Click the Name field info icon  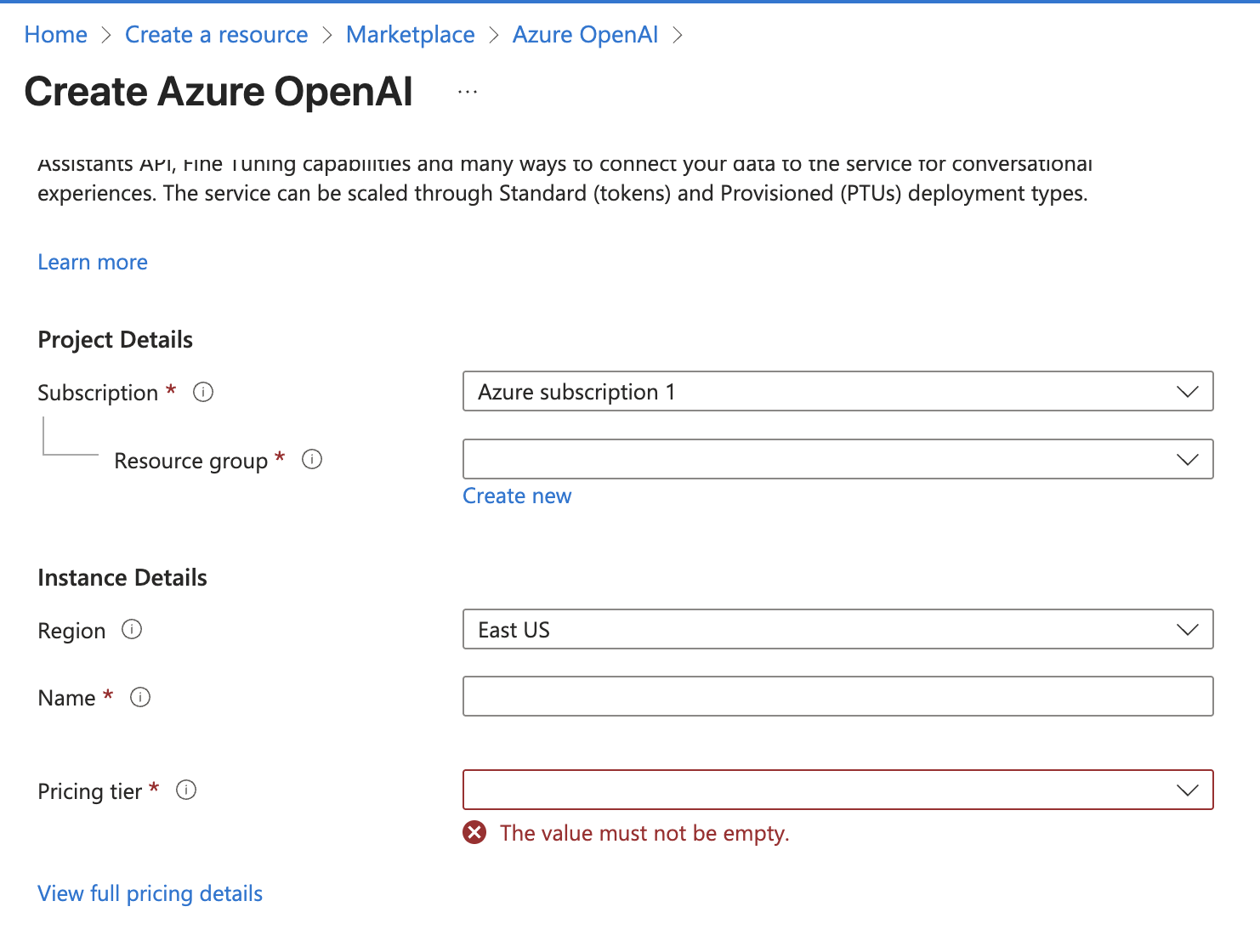140,697
